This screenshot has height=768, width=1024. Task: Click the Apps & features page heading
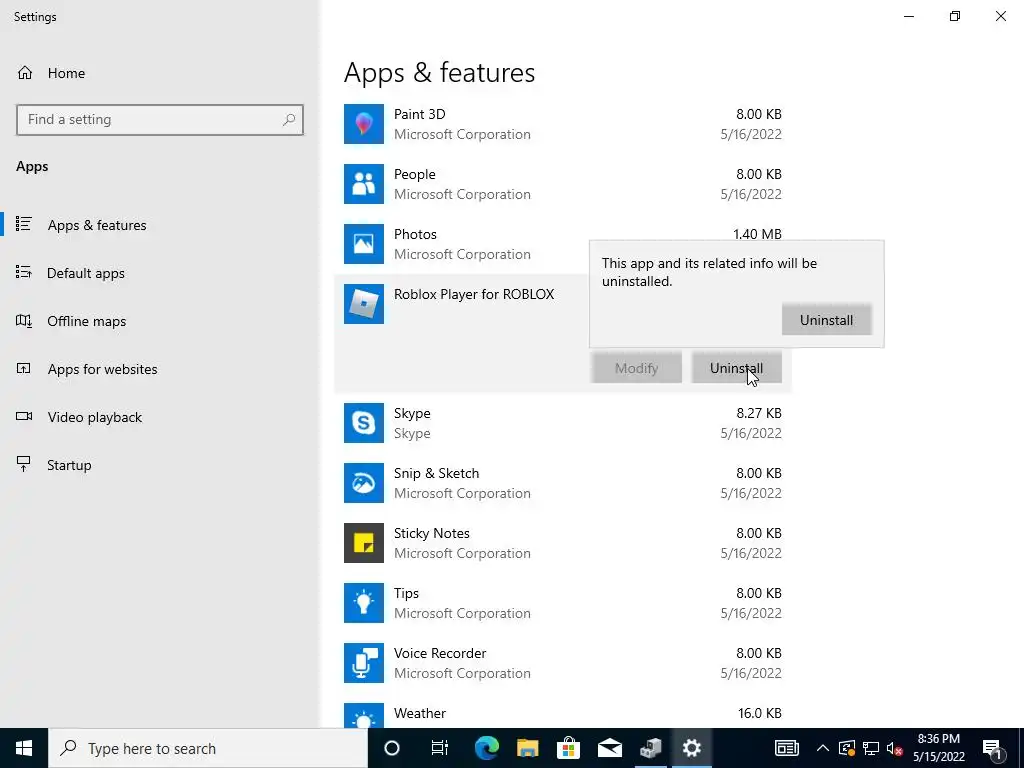[439, 72]
